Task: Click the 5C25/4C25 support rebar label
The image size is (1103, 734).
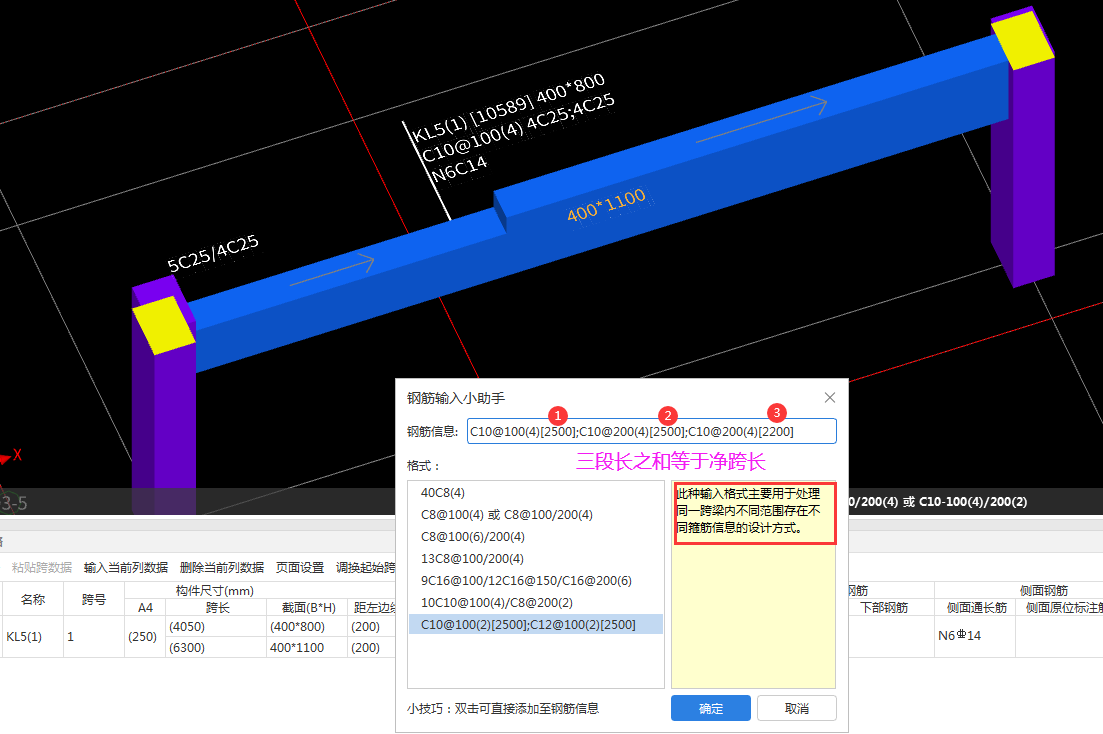Action: [x=213, y=253]
